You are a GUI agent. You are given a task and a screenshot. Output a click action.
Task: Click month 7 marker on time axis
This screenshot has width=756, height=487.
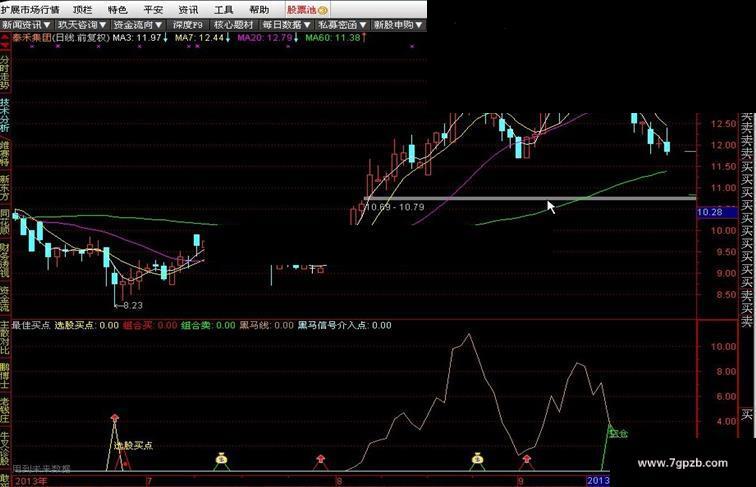(149, 481)
